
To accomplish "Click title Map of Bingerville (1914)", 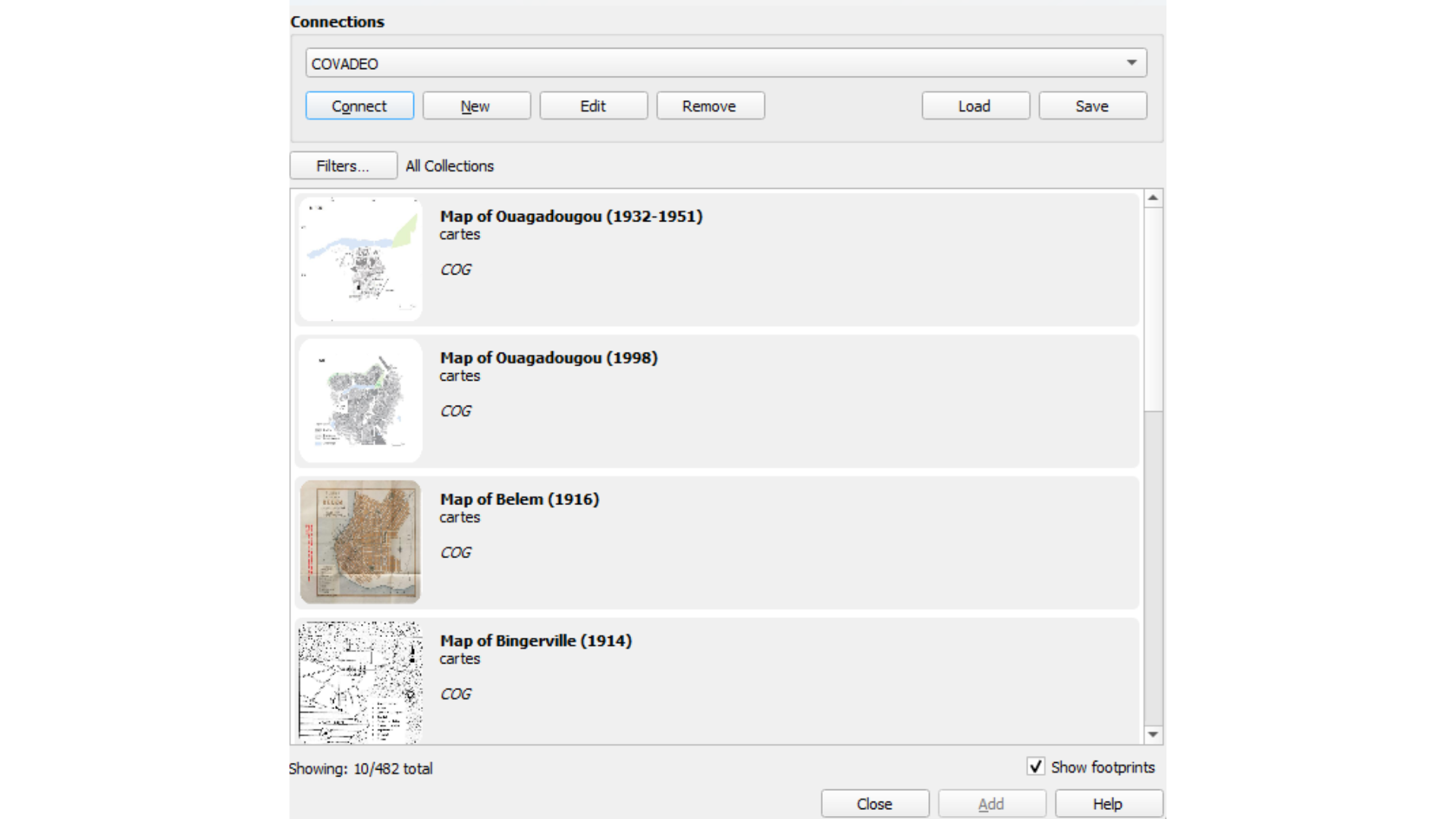I will (535, 641).
